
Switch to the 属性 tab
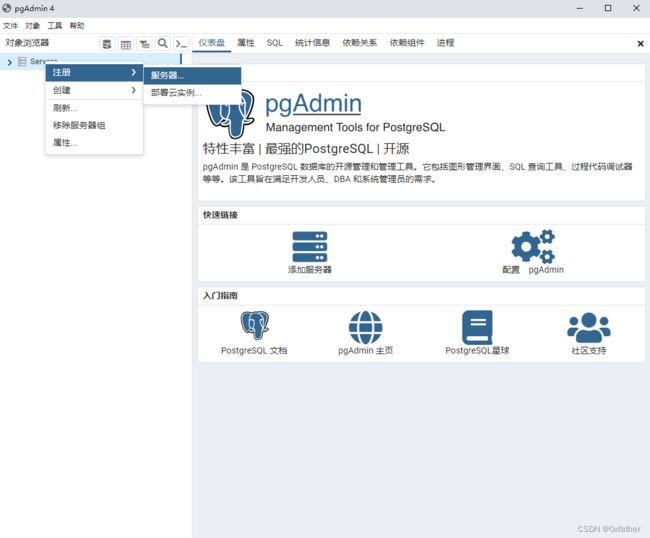pos(246,43)
